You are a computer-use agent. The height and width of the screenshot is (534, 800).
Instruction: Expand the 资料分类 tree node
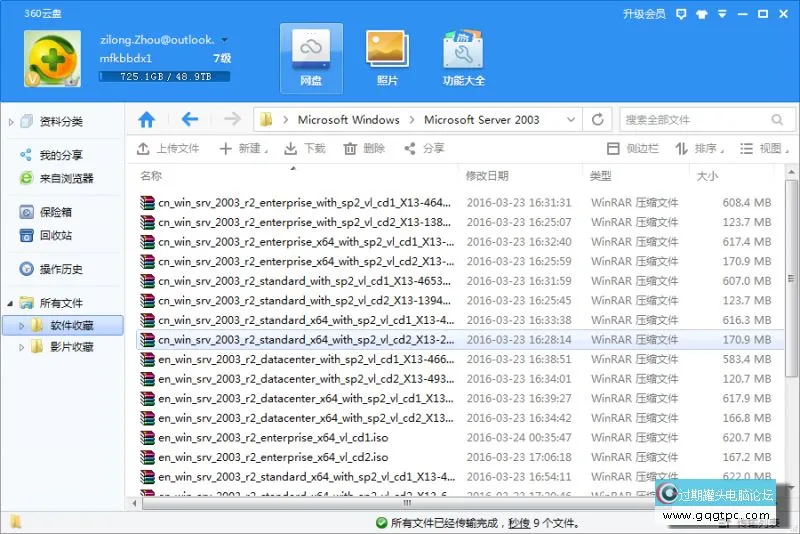11,122
